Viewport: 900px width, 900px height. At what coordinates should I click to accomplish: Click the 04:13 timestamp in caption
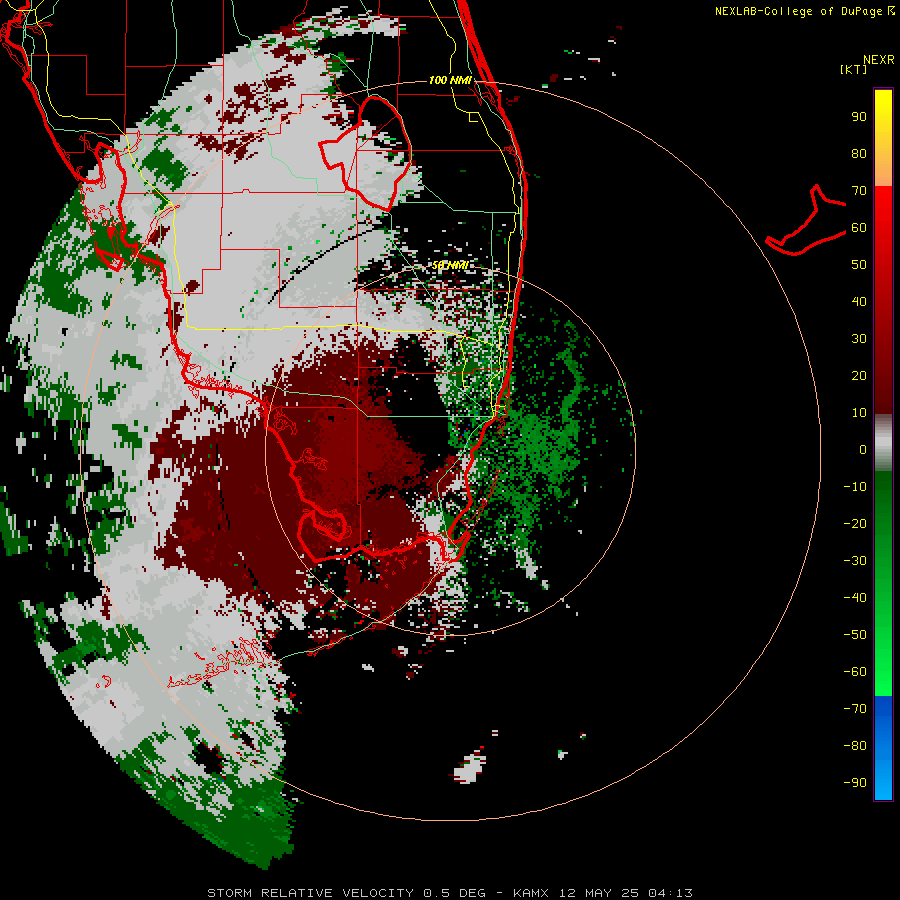tap(670, 893)
